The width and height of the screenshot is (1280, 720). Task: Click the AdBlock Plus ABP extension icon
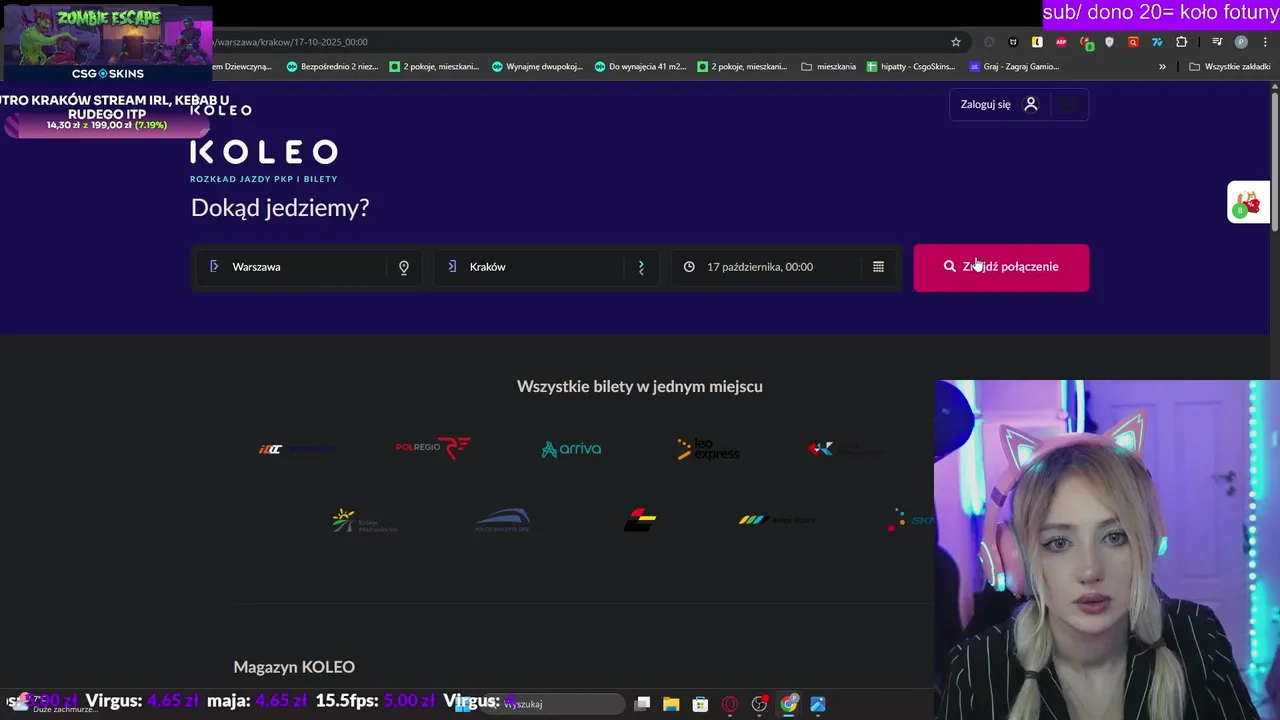(1061, 42)
